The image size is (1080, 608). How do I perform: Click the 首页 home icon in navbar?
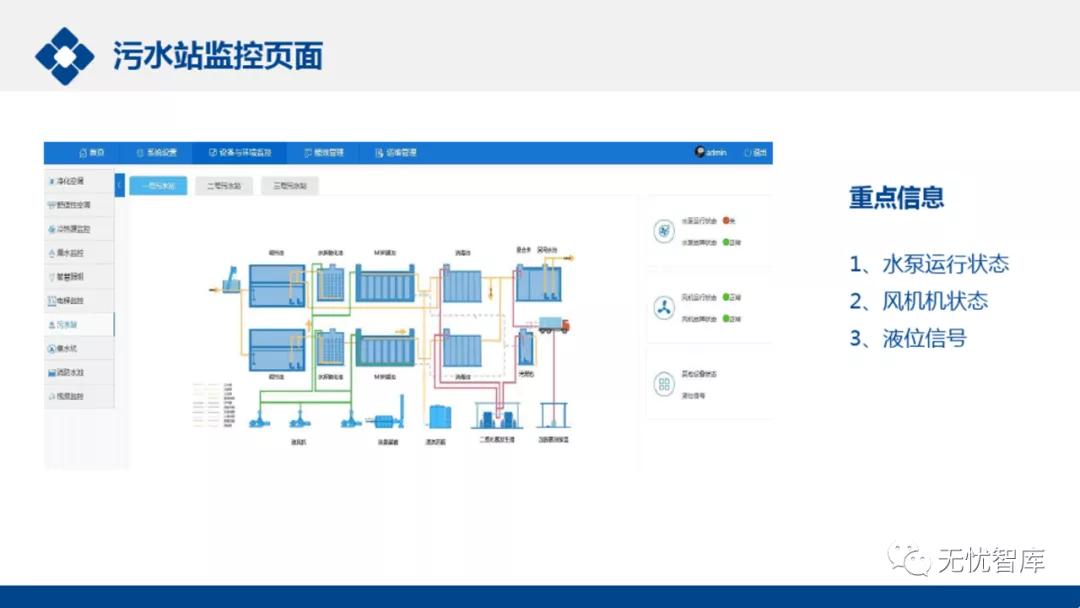point(83,153)
